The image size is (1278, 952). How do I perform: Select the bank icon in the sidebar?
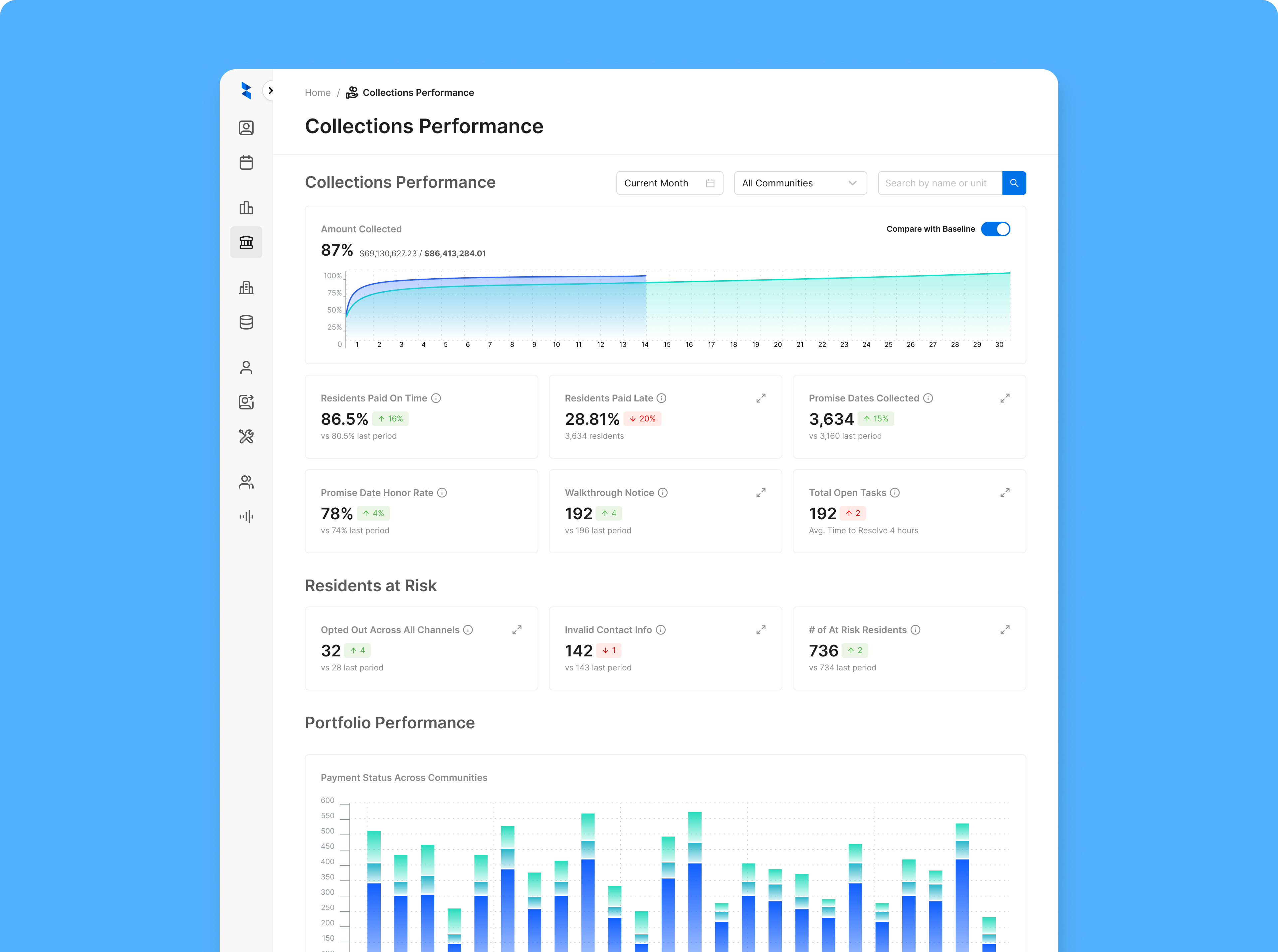click(x=247, y=243)
